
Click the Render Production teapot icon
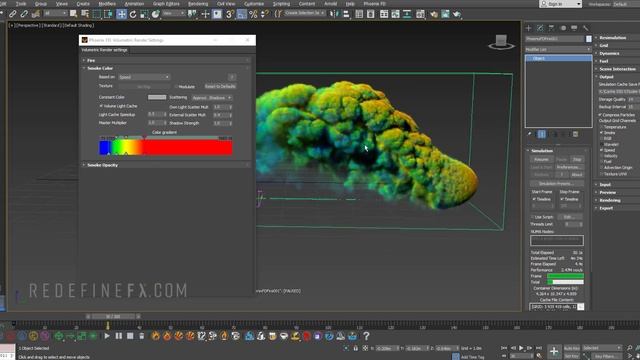coord(457,14)
